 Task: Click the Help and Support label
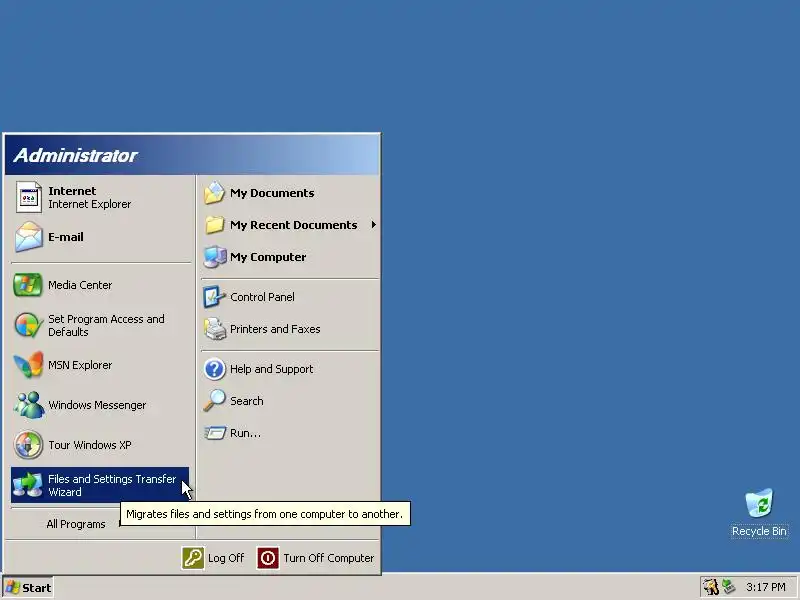(x=271, y=369)
